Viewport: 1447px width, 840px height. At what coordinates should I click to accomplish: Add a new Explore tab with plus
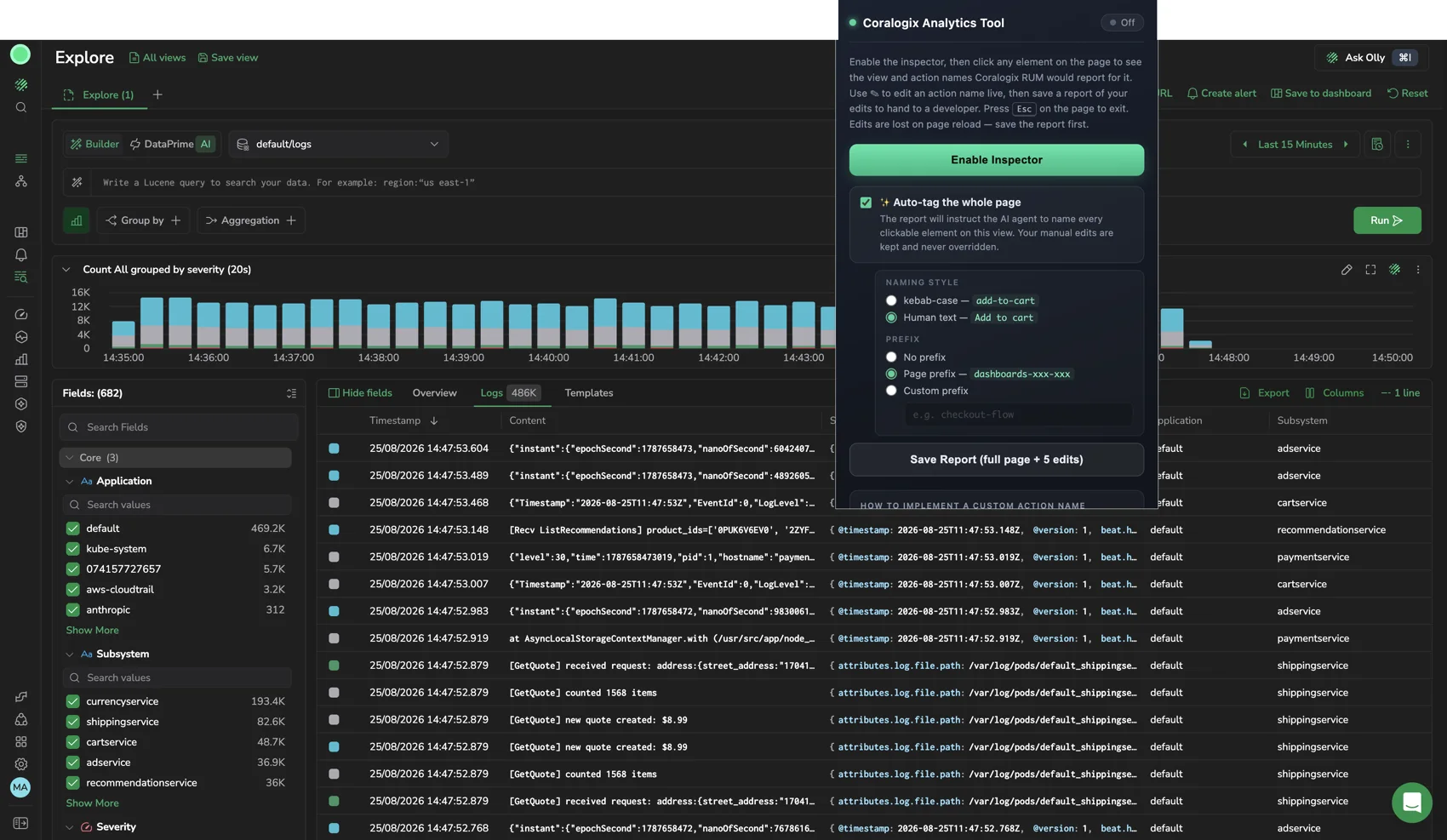point(157,94)
